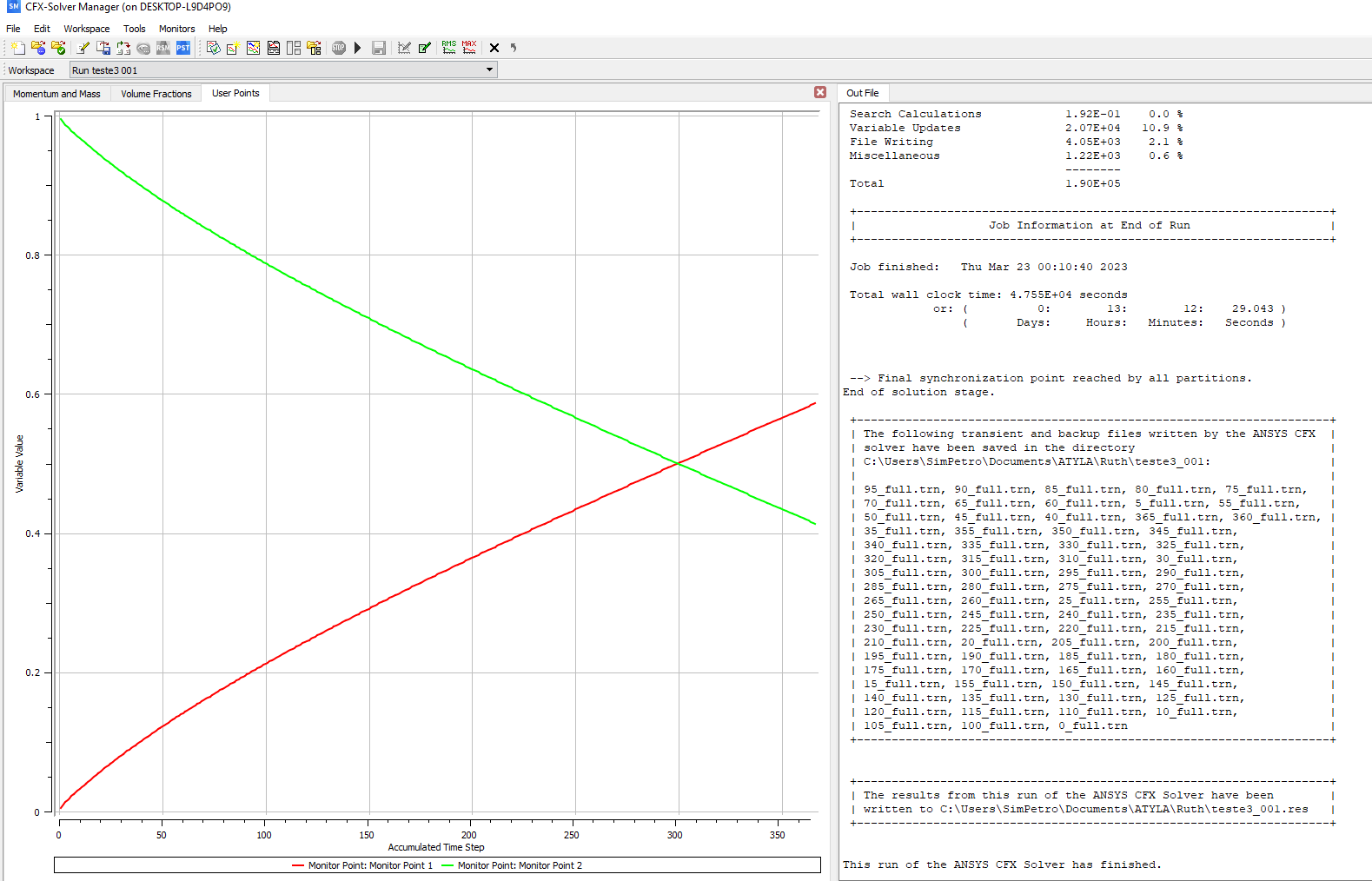
Task: Click 'Job Information at End of Run' heading
Action: [1090, 225]
